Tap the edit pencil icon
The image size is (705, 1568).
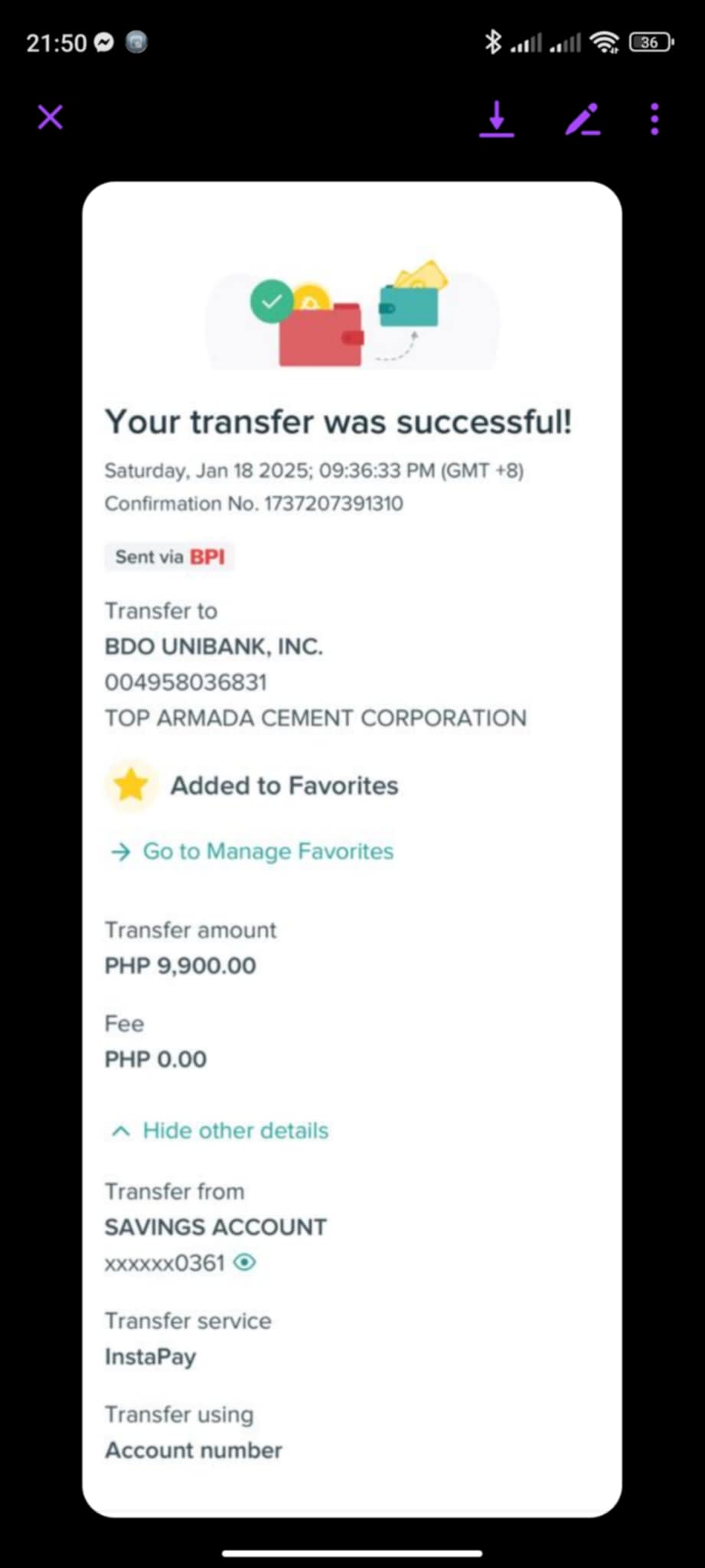582,119
